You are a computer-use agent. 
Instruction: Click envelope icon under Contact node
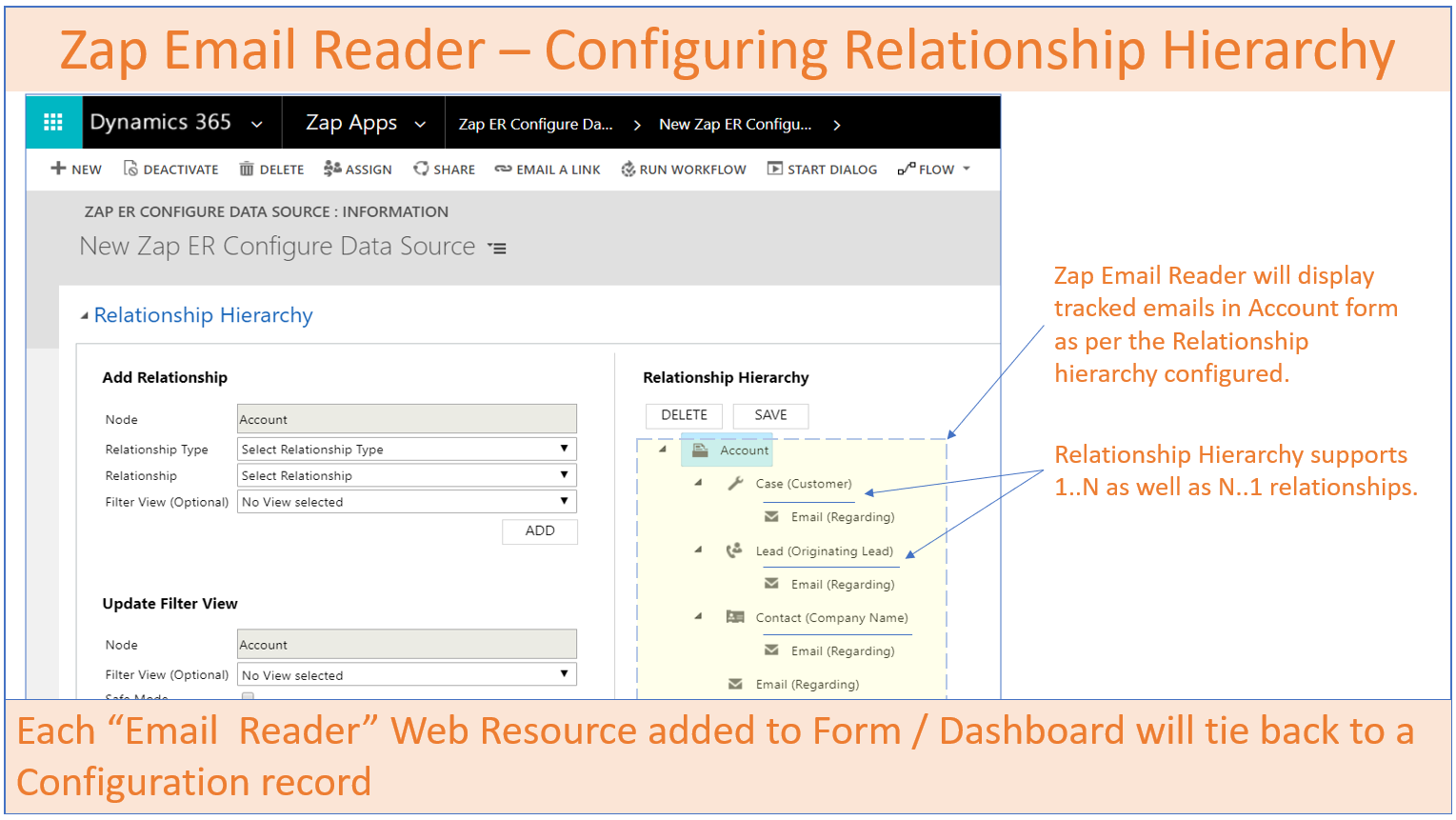pos(771,650)
